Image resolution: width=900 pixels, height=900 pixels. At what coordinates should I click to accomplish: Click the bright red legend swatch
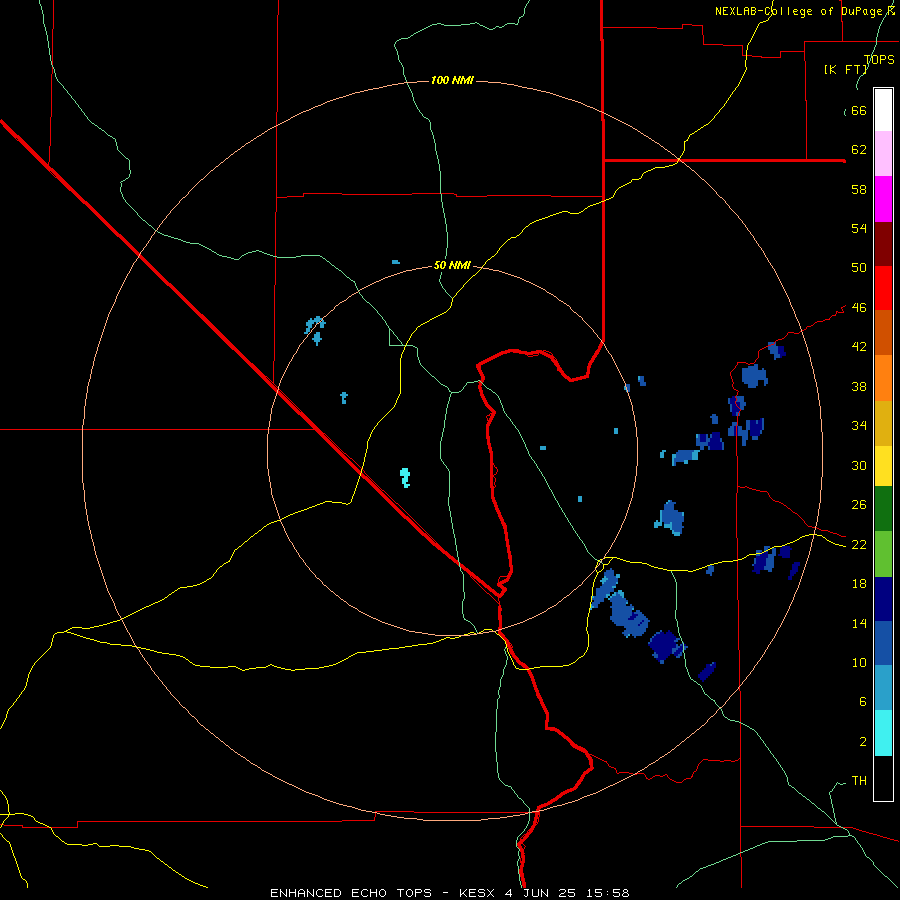click(883, 288)
